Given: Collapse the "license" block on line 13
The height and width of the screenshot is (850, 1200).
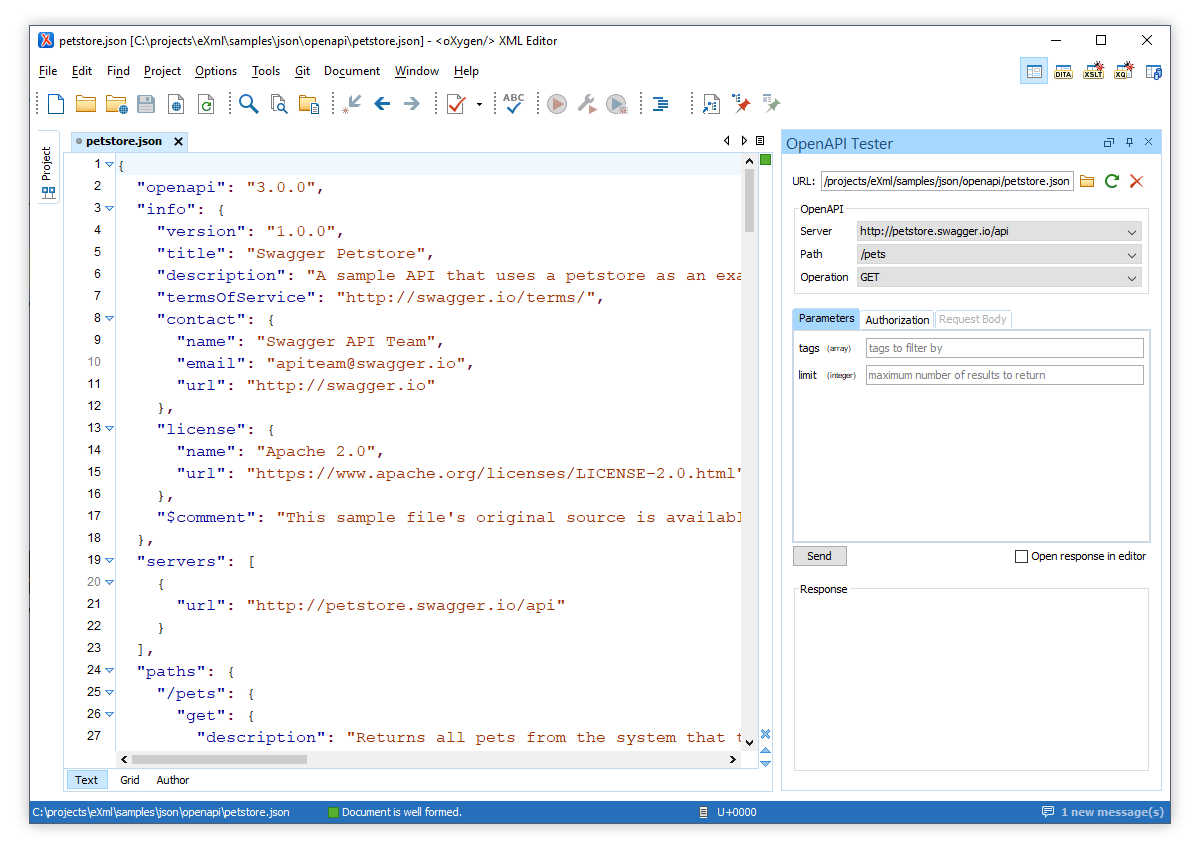Looking at the screenshot, I should point(110,428).
